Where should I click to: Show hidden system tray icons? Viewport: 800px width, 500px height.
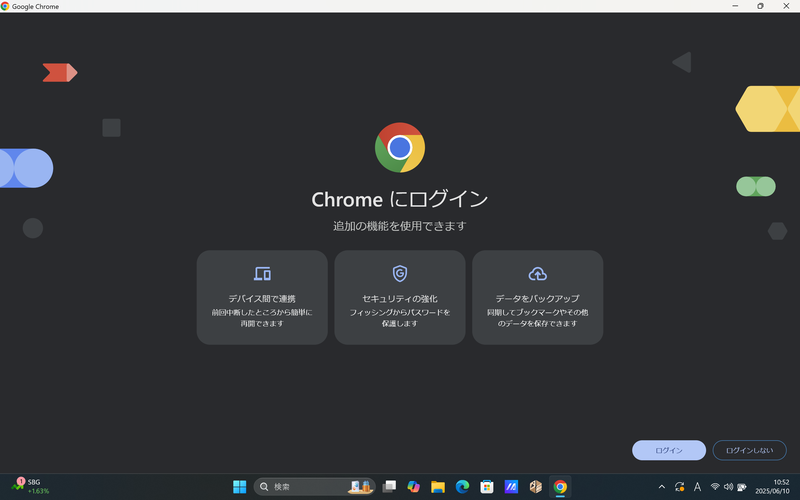[662, 487]
